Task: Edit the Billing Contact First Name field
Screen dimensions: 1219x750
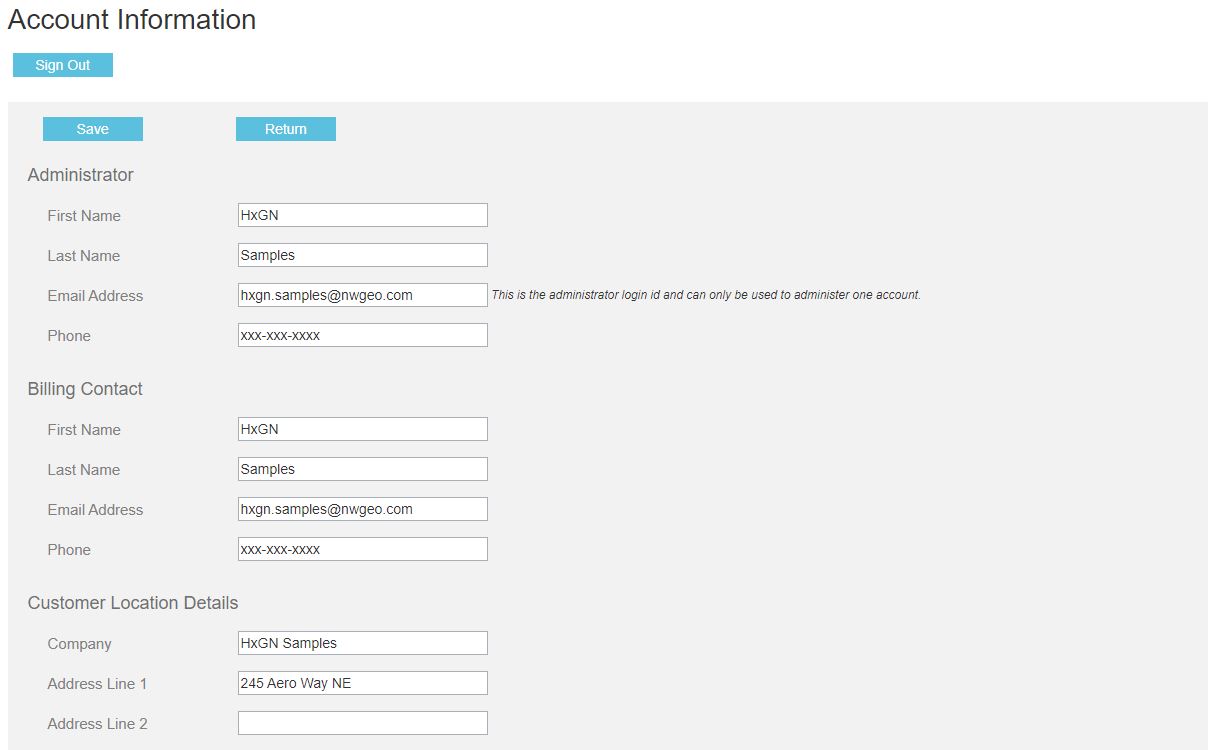Action: click(362, 429)
